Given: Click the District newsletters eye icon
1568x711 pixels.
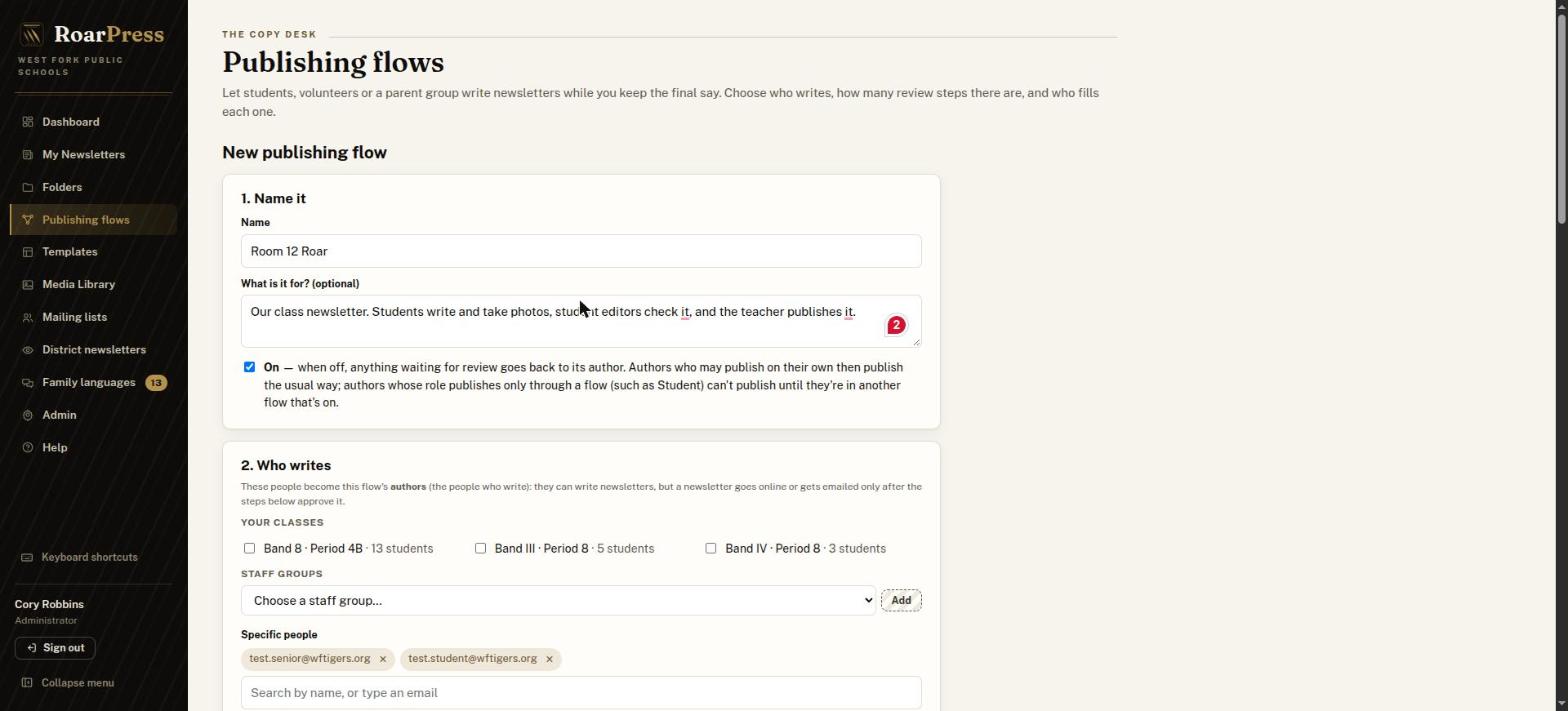Looking at the screenshot, I should coord(28,350).
